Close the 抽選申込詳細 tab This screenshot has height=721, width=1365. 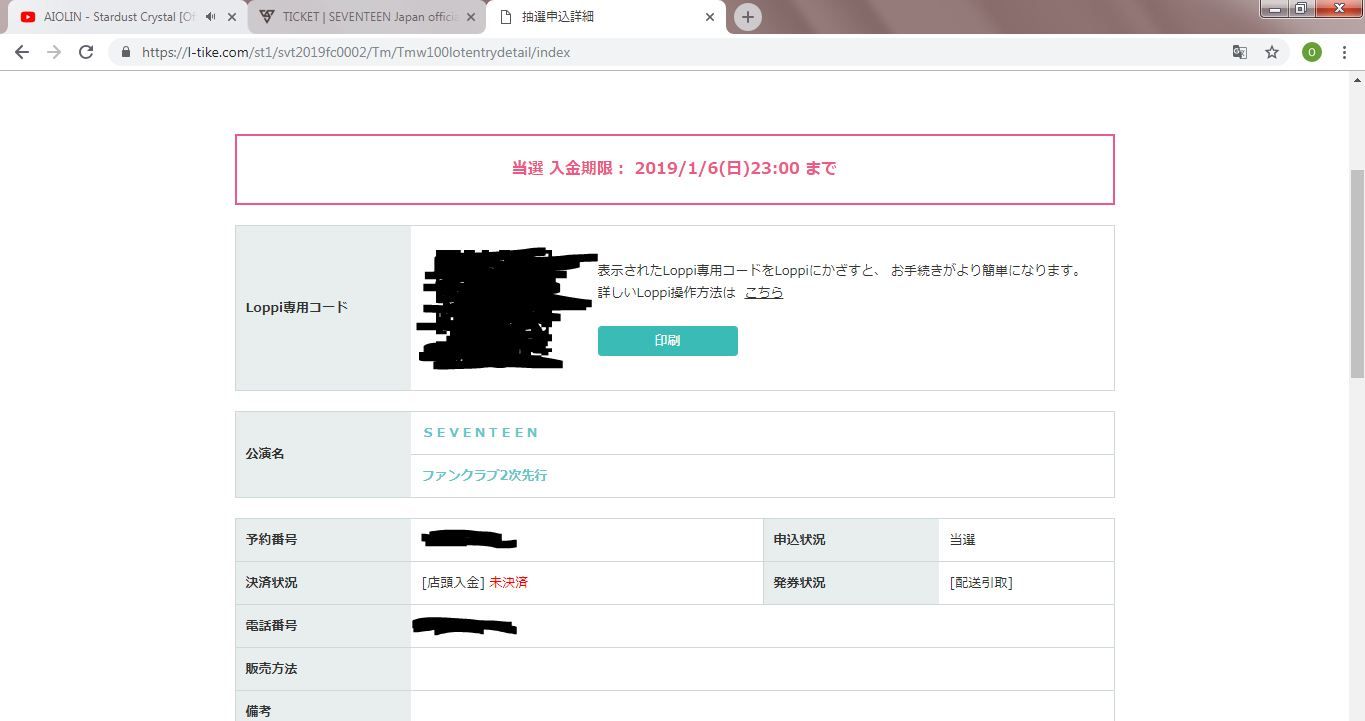click(710, 17)
